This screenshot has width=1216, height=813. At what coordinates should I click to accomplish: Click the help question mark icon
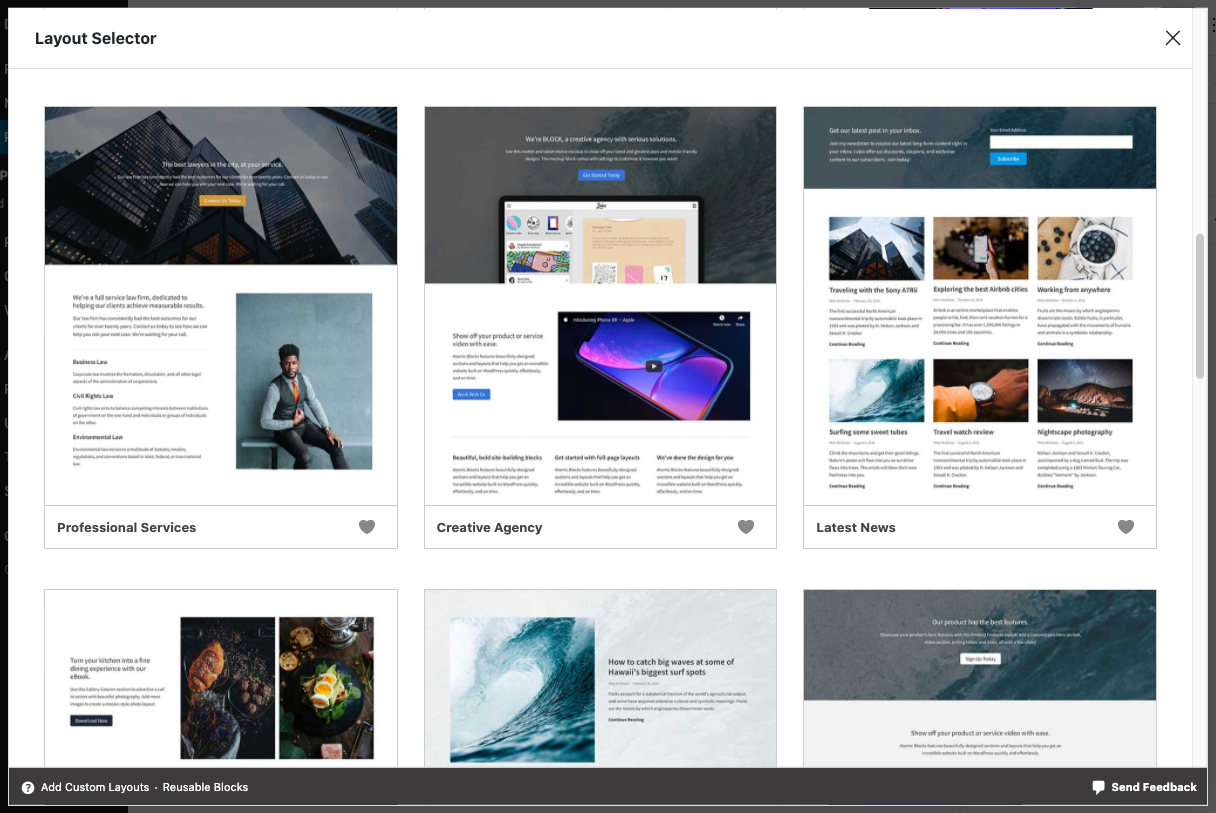28,787
